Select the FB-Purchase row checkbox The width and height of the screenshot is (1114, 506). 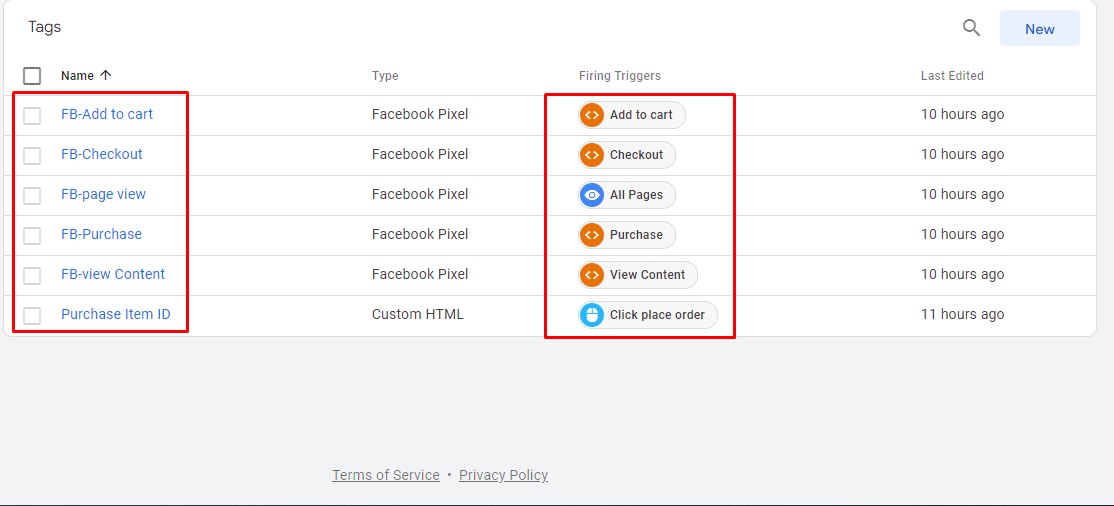pos(32,235)
